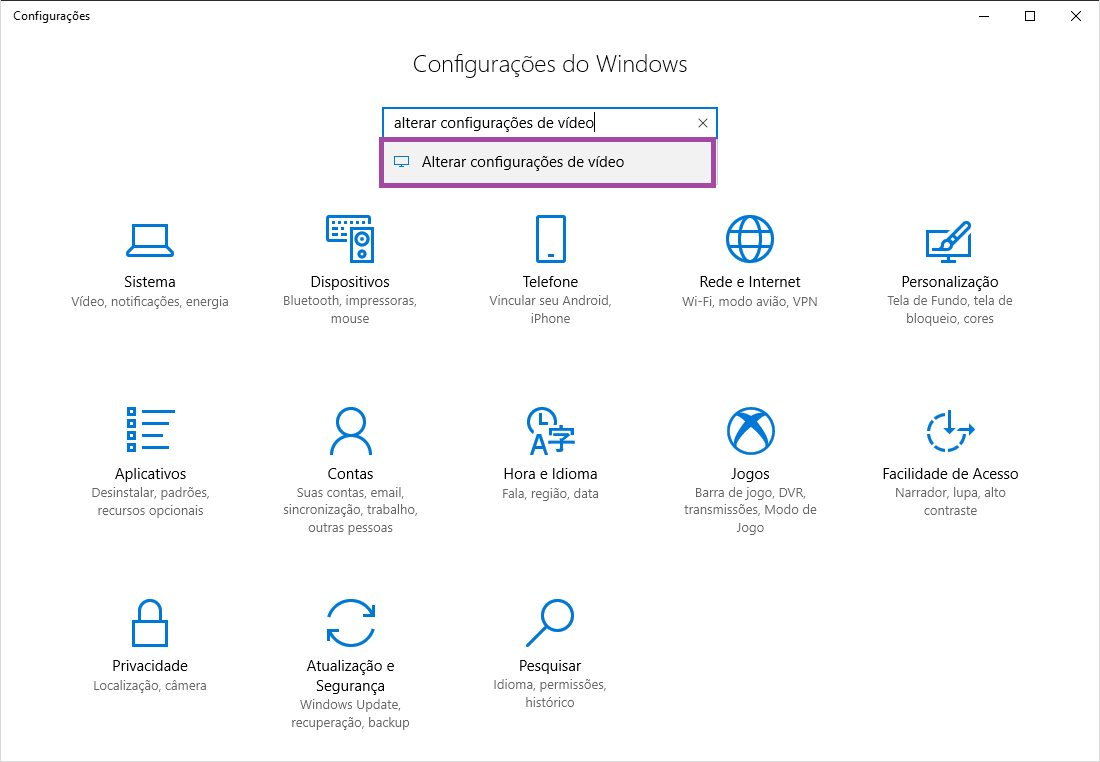1100x762 pixels.
Task: Click 'Desinstalar, padrões, recursos opcionais' text
Action: tap(150, 502)
